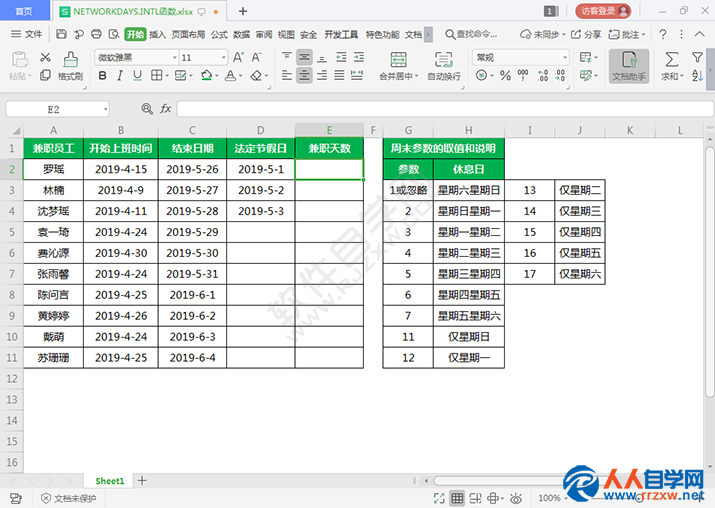This screenshot has height=508, width=715.
Task: Switch to the 公式 Formulas tab
Action: pyautogui.click(x=219, y=34)
